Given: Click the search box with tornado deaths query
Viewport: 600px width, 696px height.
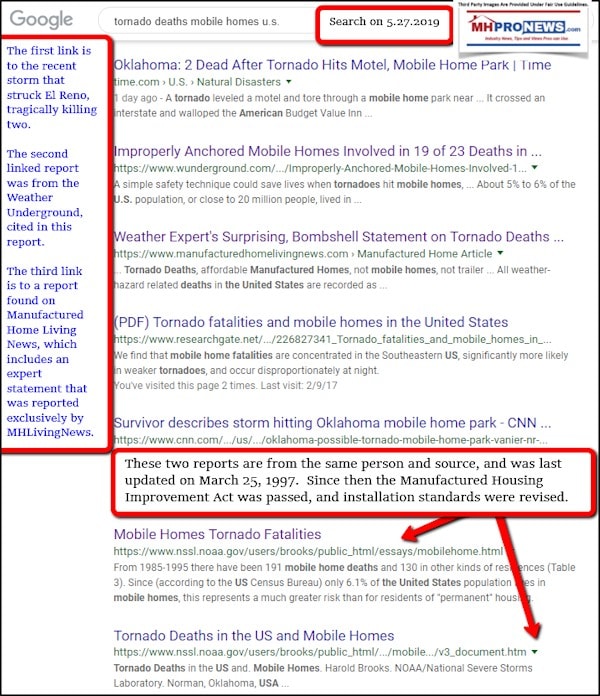Looking at the screenshot, I should (x=206, y=21).
